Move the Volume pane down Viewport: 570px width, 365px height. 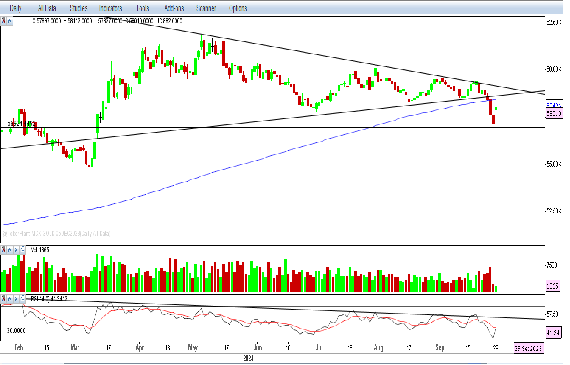coord(16,250)
